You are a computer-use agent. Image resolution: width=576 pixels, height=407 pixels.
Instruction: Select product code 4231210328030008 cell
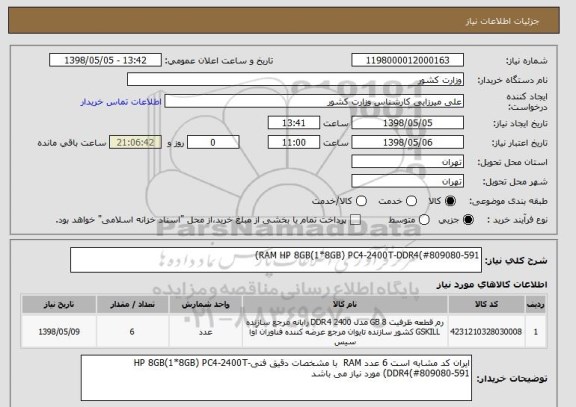click(486, 332)
